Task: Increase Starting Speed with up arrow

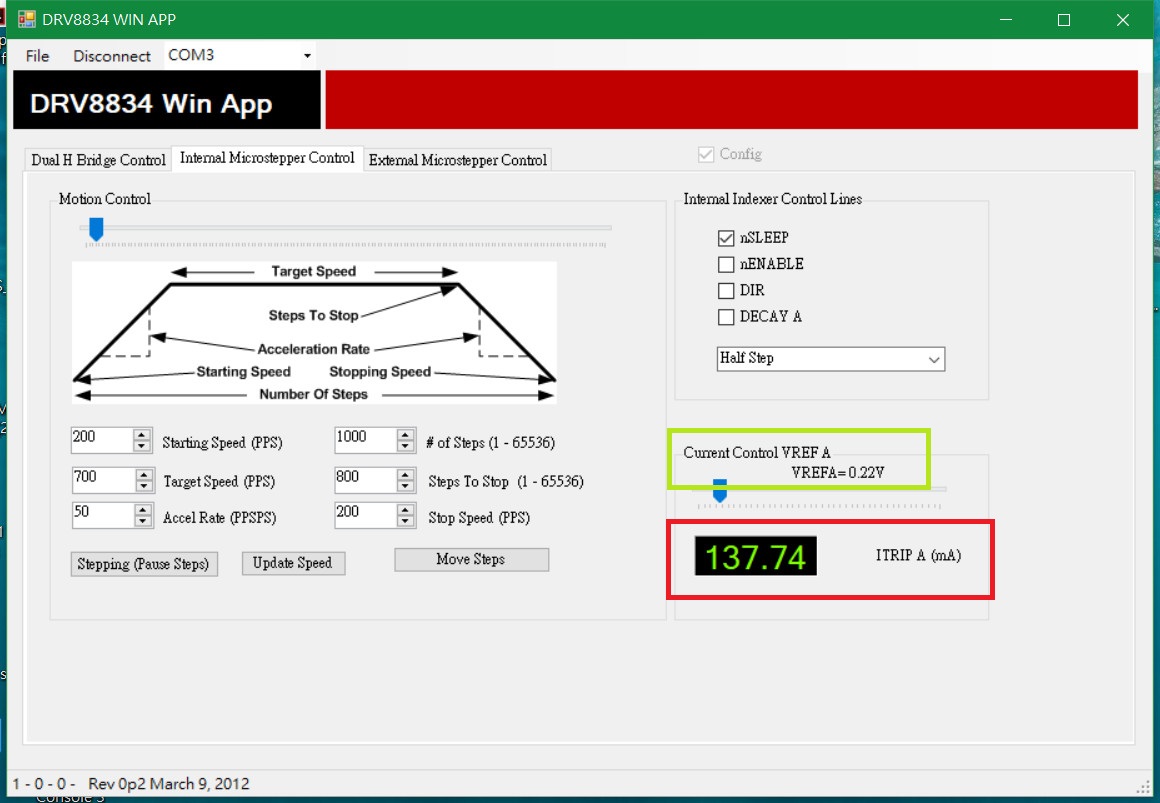Action: (142, 434)
